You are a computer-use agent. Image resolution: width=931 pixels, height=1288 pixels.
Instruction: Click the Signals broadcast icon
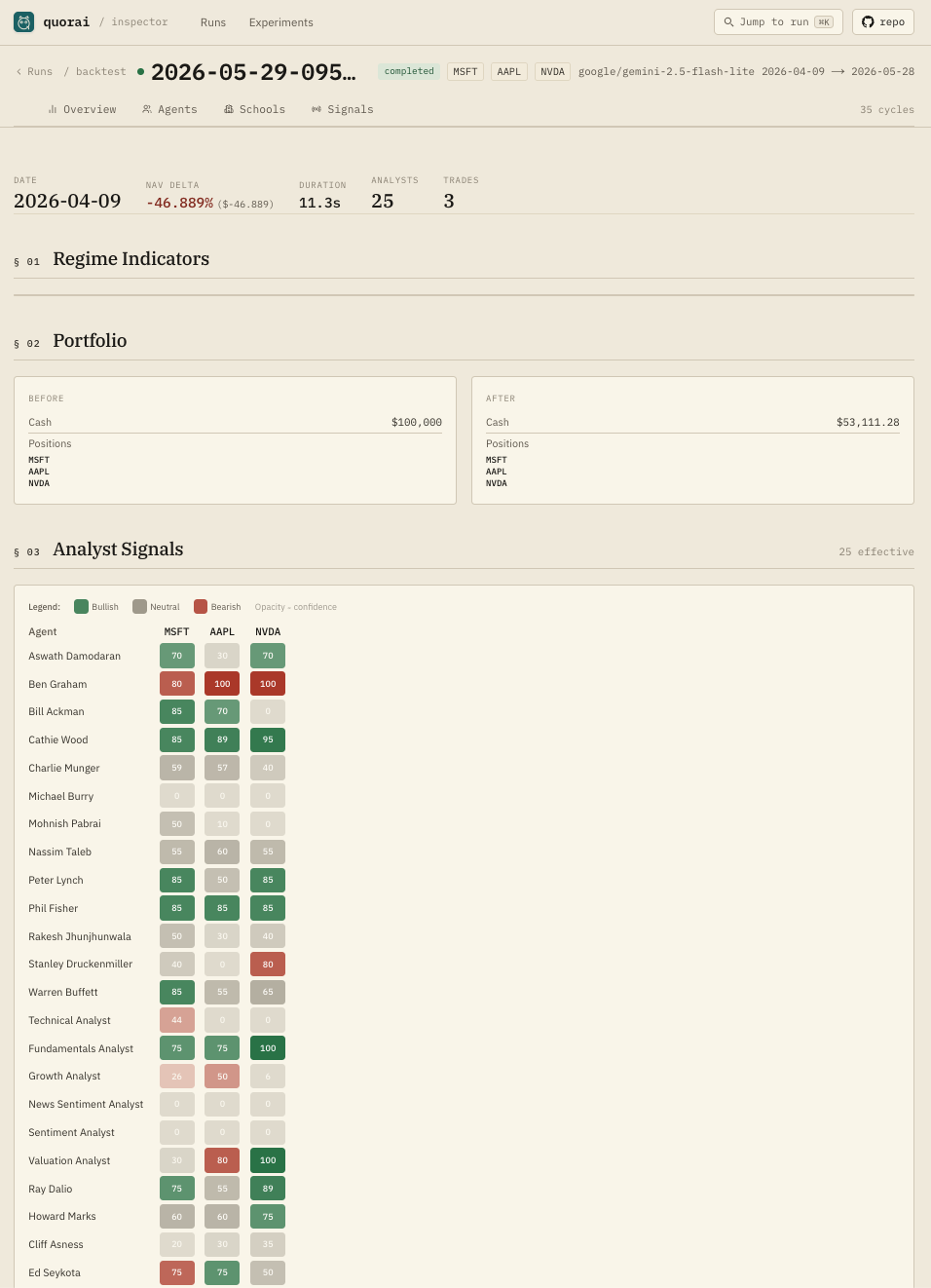click(317, 110)
